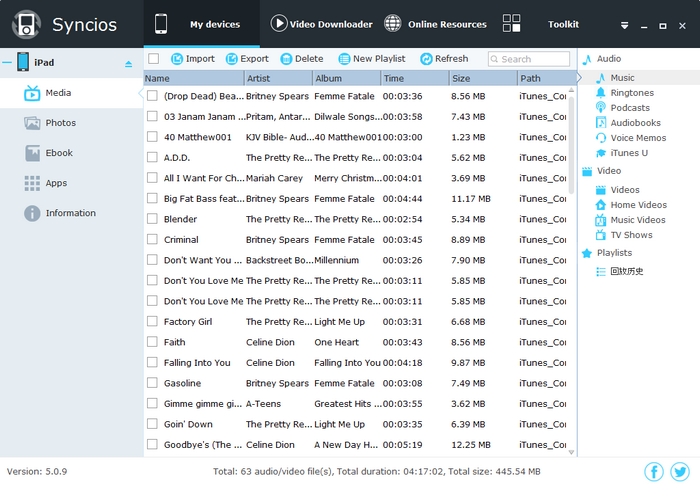
Task: Click the Photos icon in sidebar
Action: (x=32, y=123)
